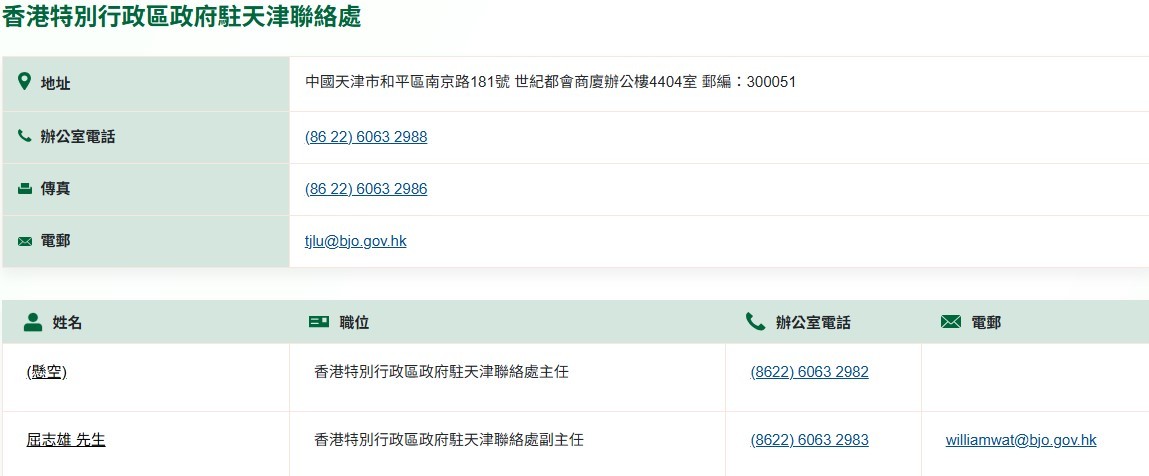Click the person icon beside 姓名
Screen dimensions: 1149x476
[x=33, y=322]
